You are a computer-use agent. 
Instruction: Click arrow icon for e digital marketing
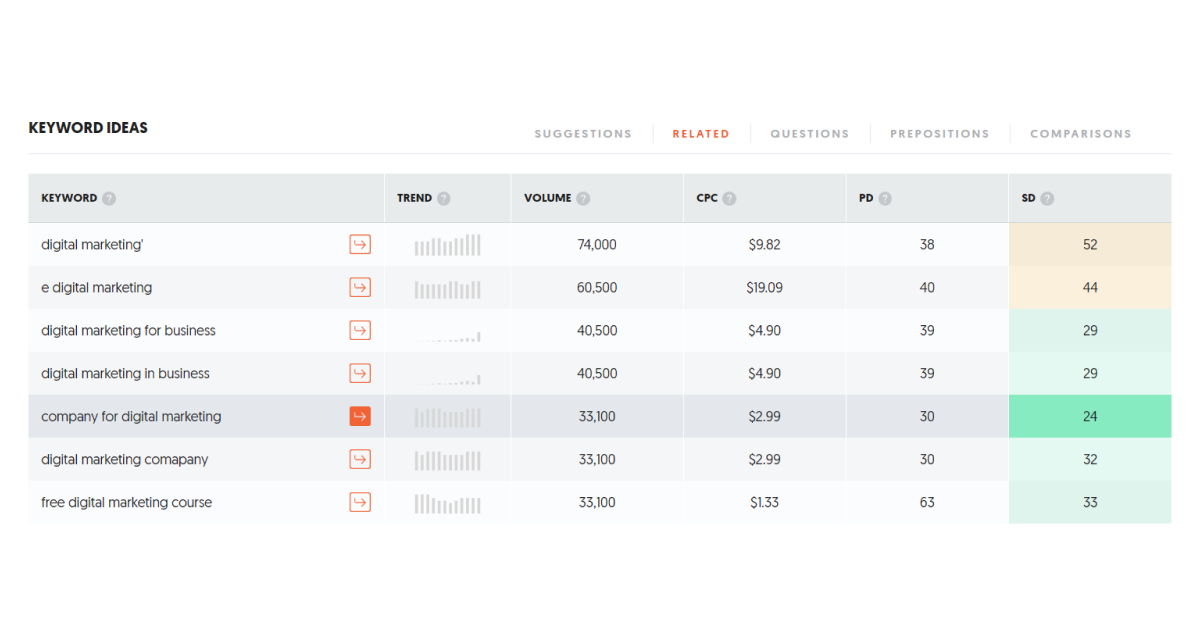tap(360, 287)
